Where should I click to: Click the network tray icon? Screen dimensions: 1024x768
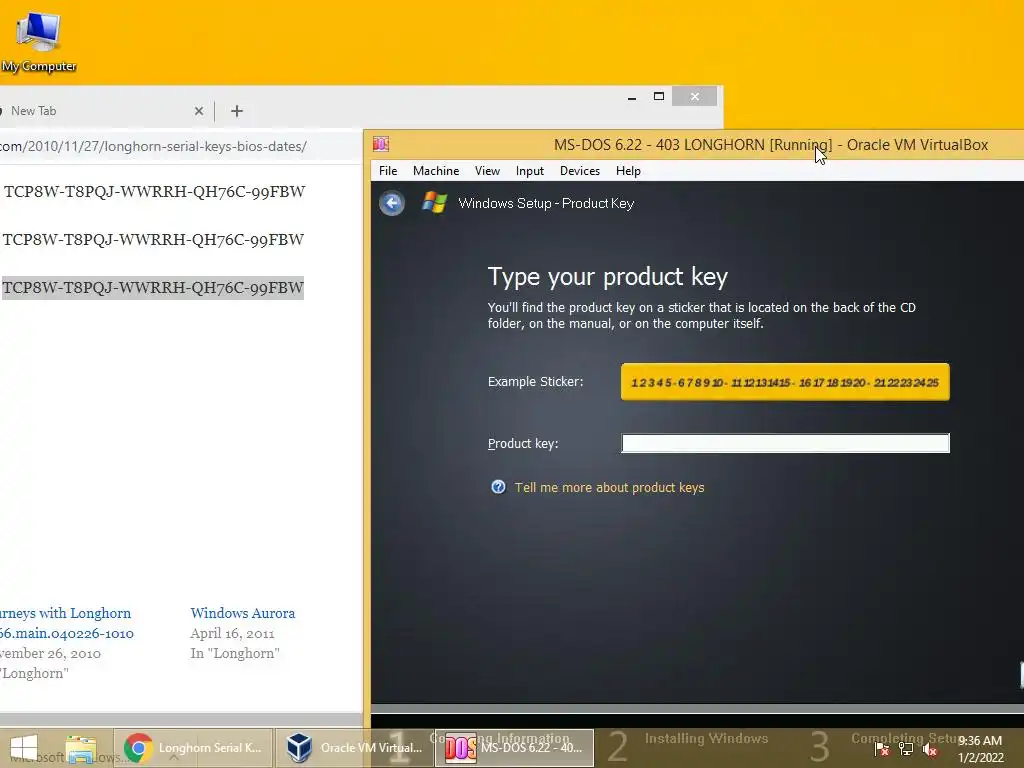[906, 749]
